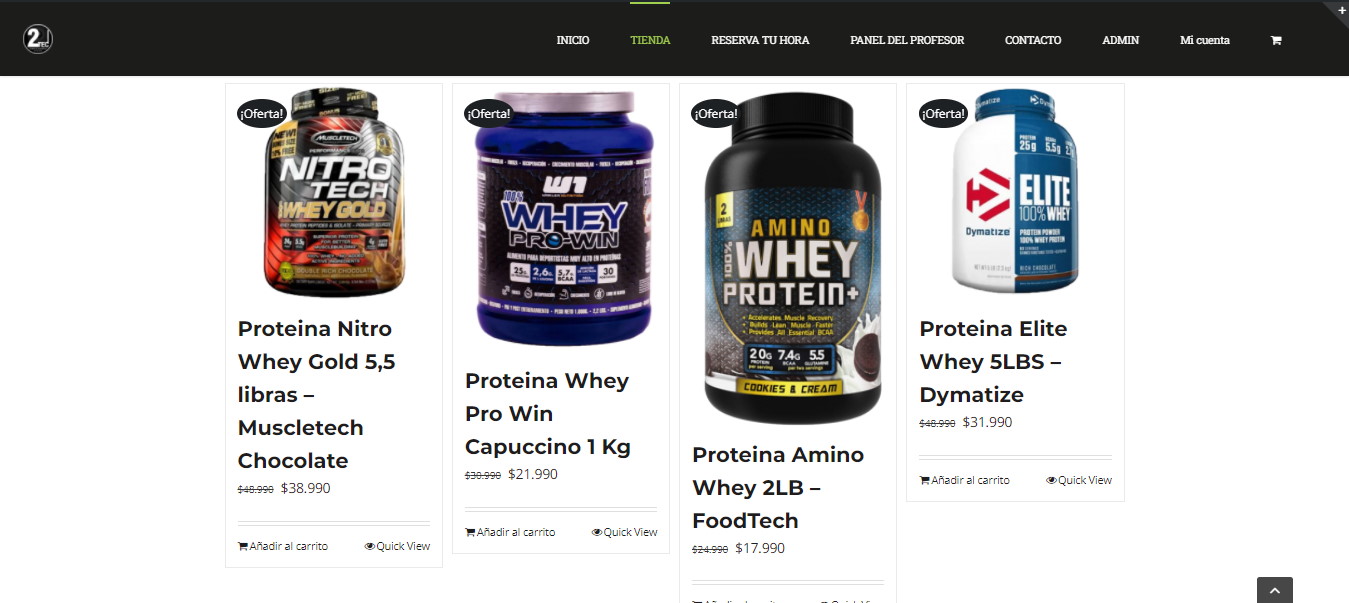1349x603 pixels.
Task: Click the back-to-top arrow button
Action: tap(1274, 590)
